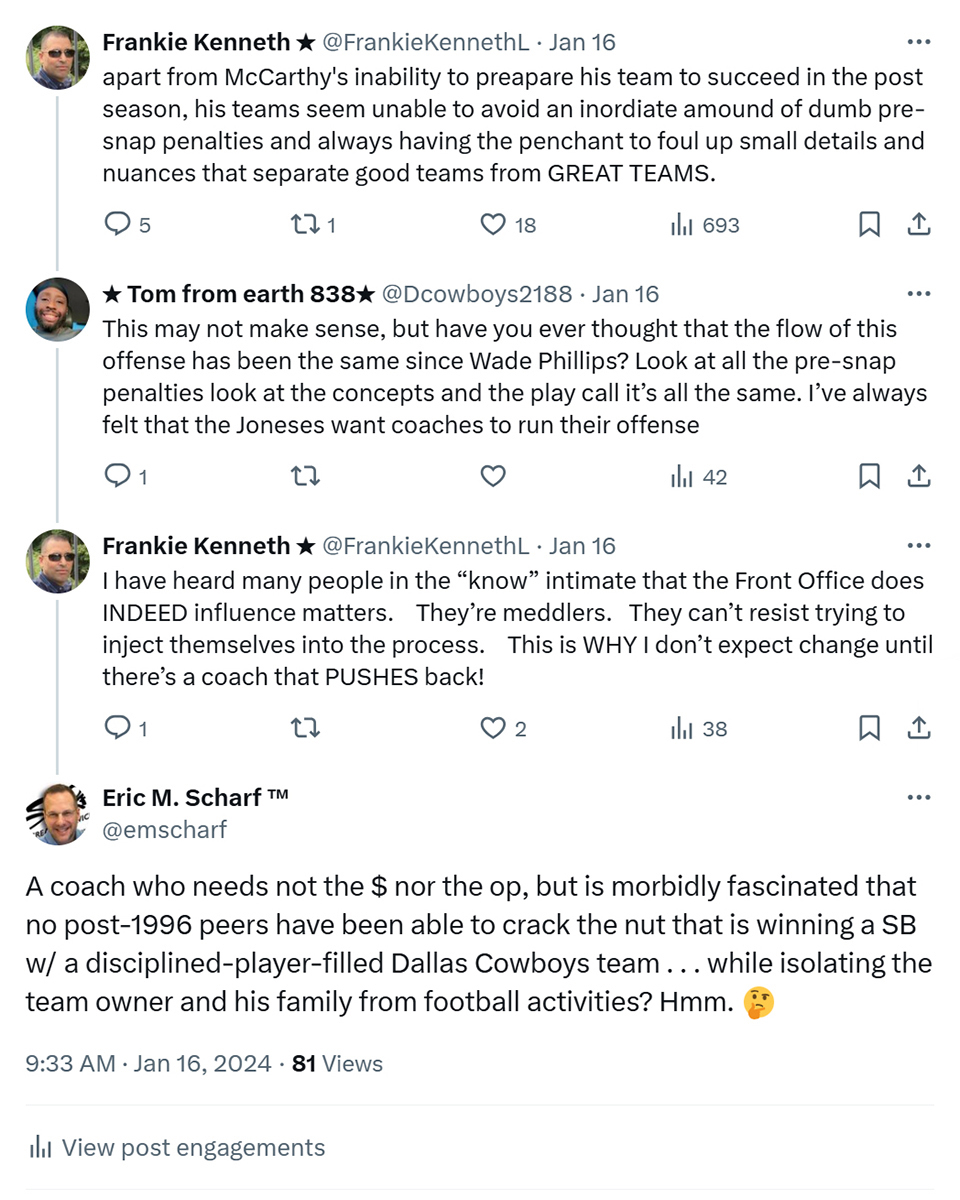The width and height of the screenshot is (960, 1200).
Task: Repost the first tweet with 1 repost
Action: click(x=312, y=225)
